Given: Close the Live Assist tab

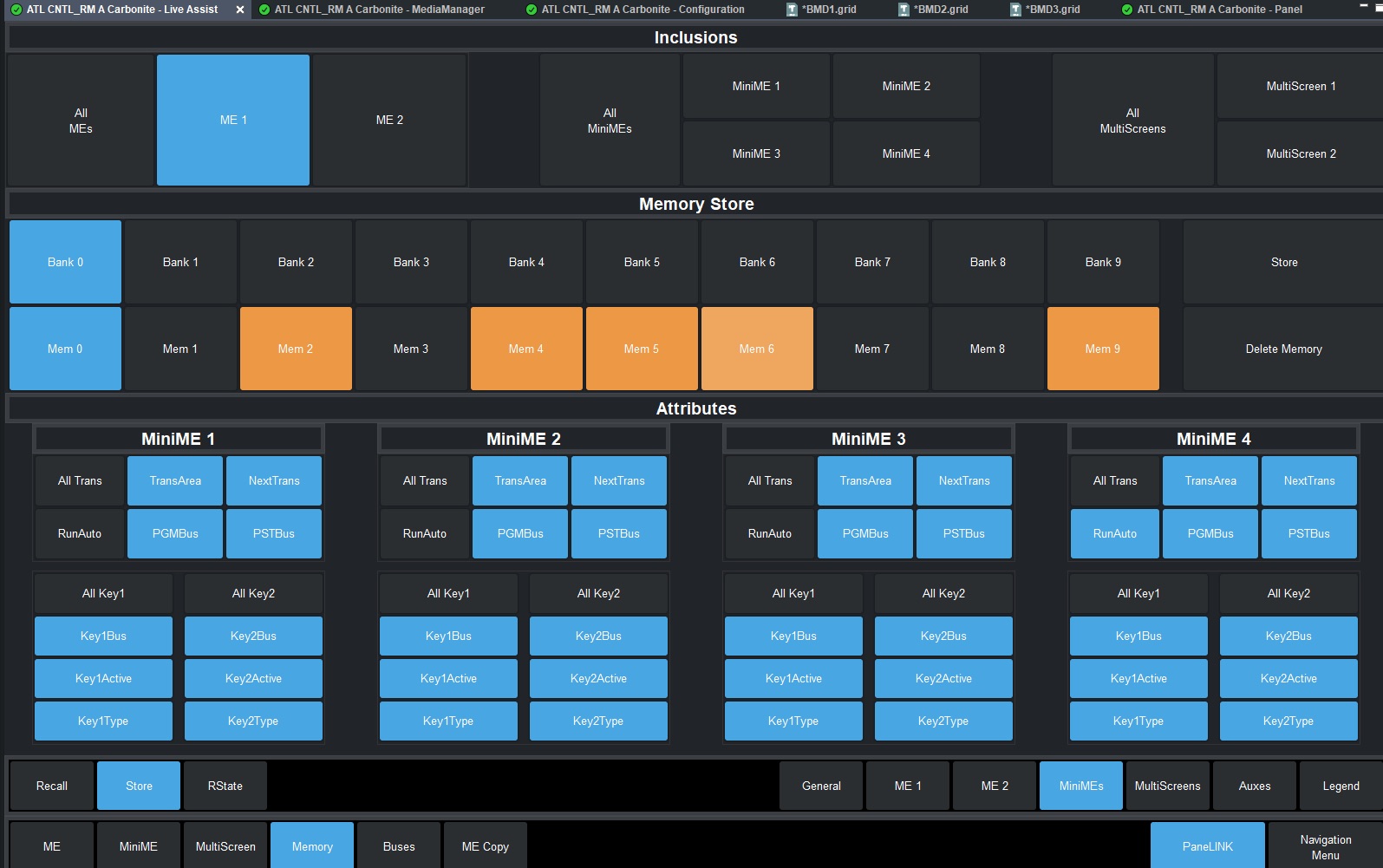Looking at the screenshot, I should pos(240,10).
